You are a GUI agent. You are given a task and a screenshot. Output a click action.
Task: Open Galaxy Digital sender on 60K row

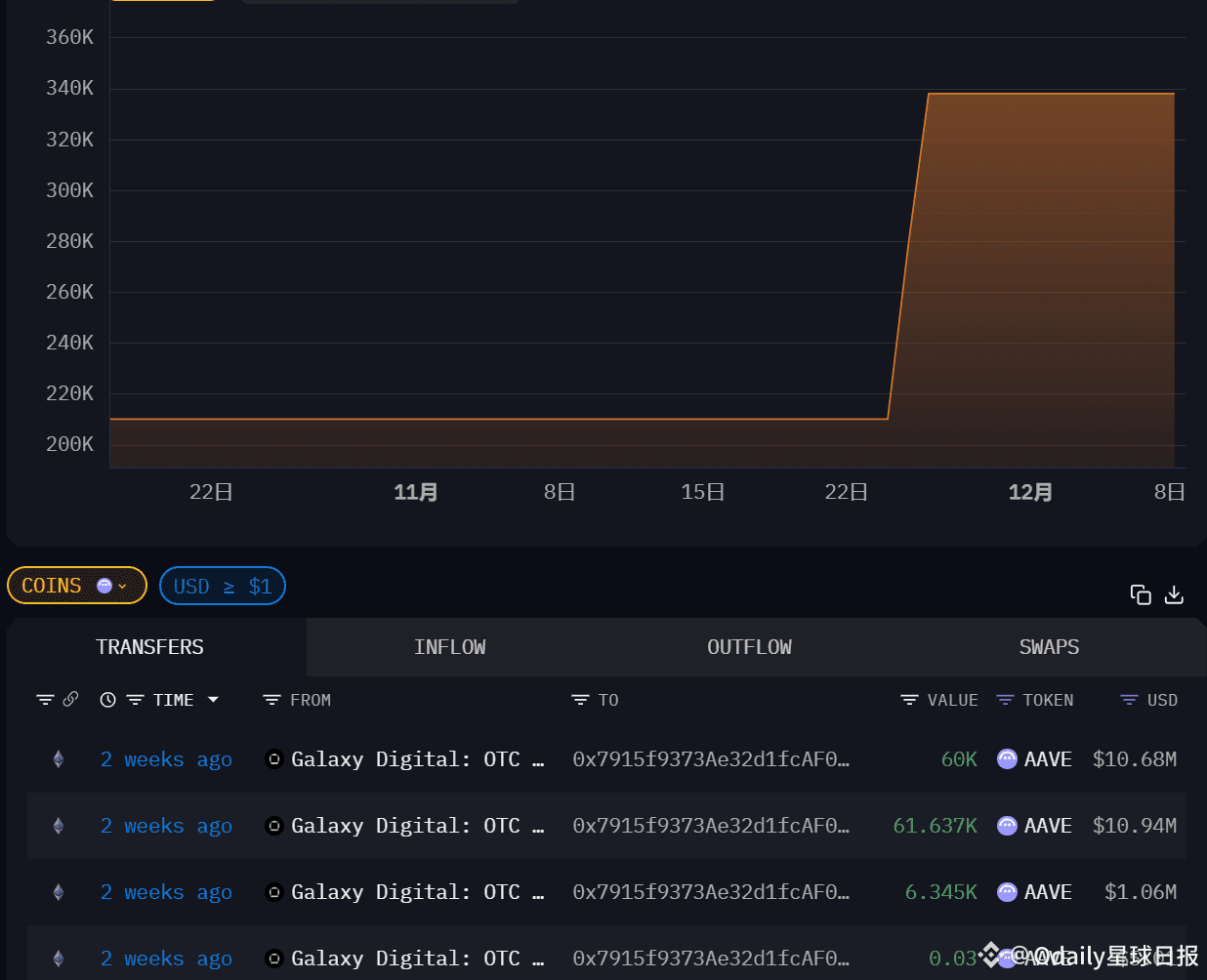pyautogui.click(x=405, y=759)
